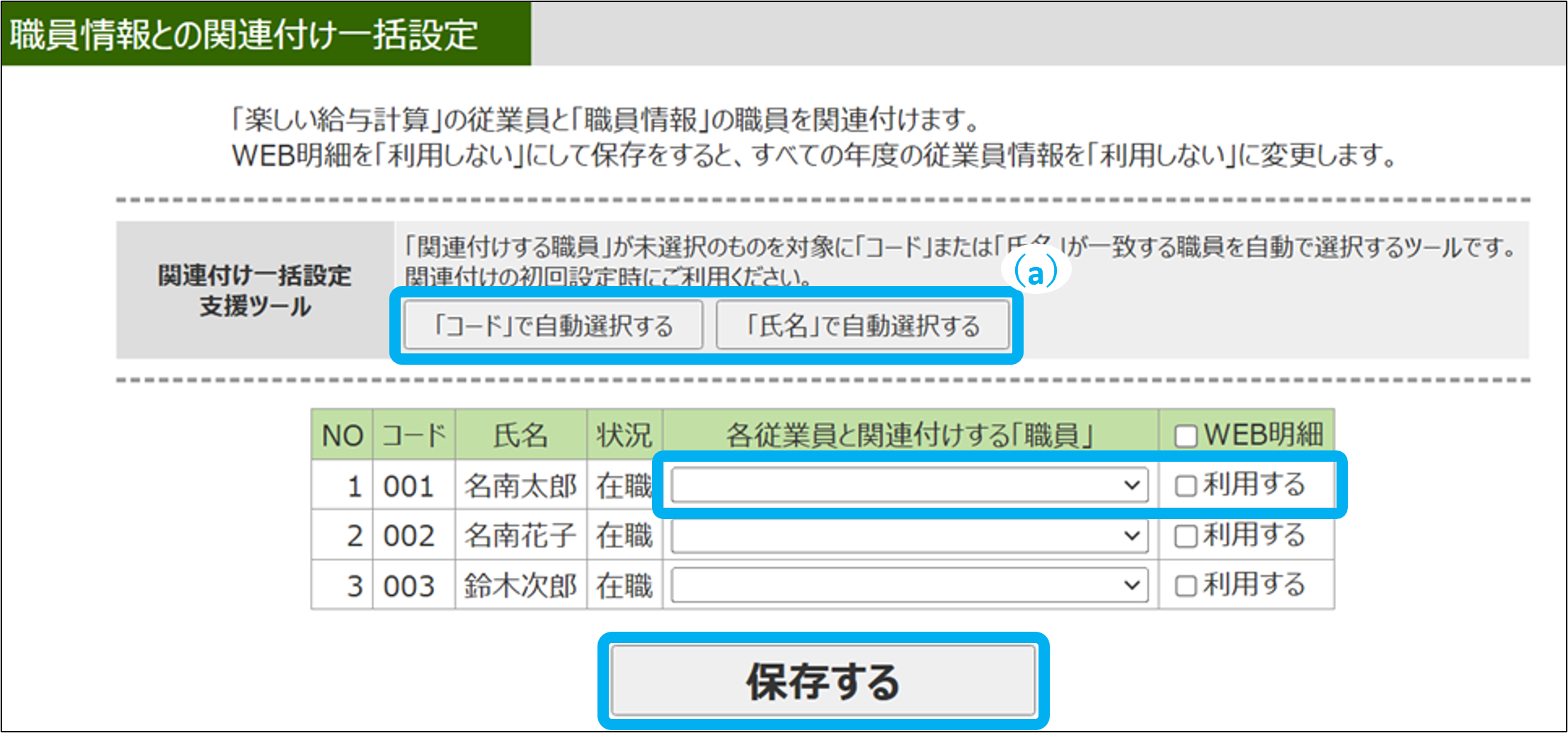
Task: Click the 「コード」で自動選択する button
Action: pyautogui.click(x=553, y=326)
